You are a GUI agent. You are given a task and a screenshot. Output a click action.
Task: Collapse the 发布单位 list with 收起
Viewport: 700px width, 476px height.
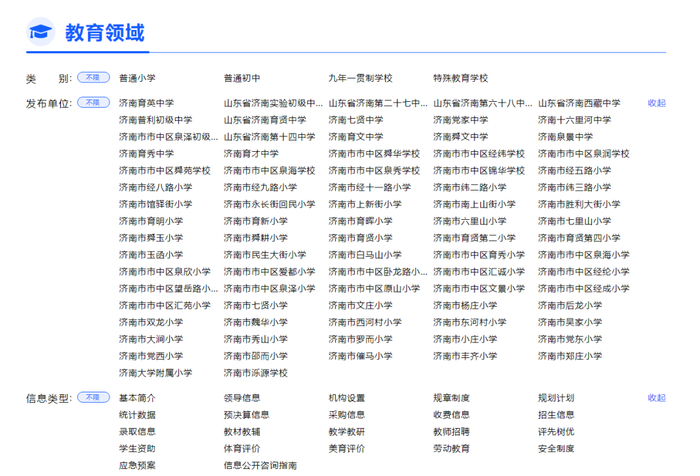point(657,103)
